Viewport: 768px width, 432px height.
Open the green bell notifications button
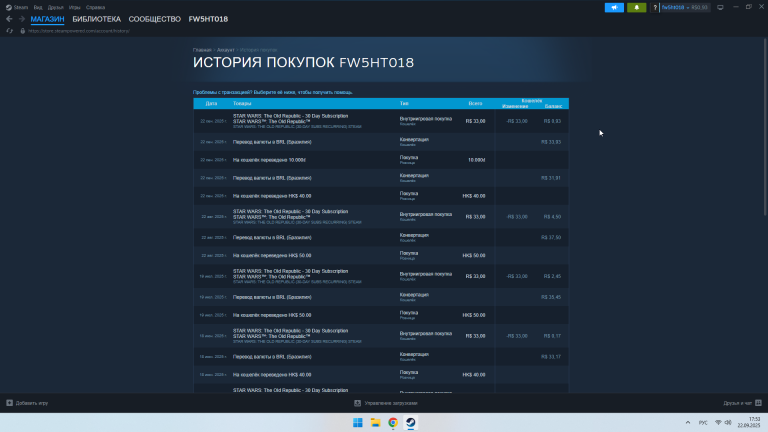(636, 7)
